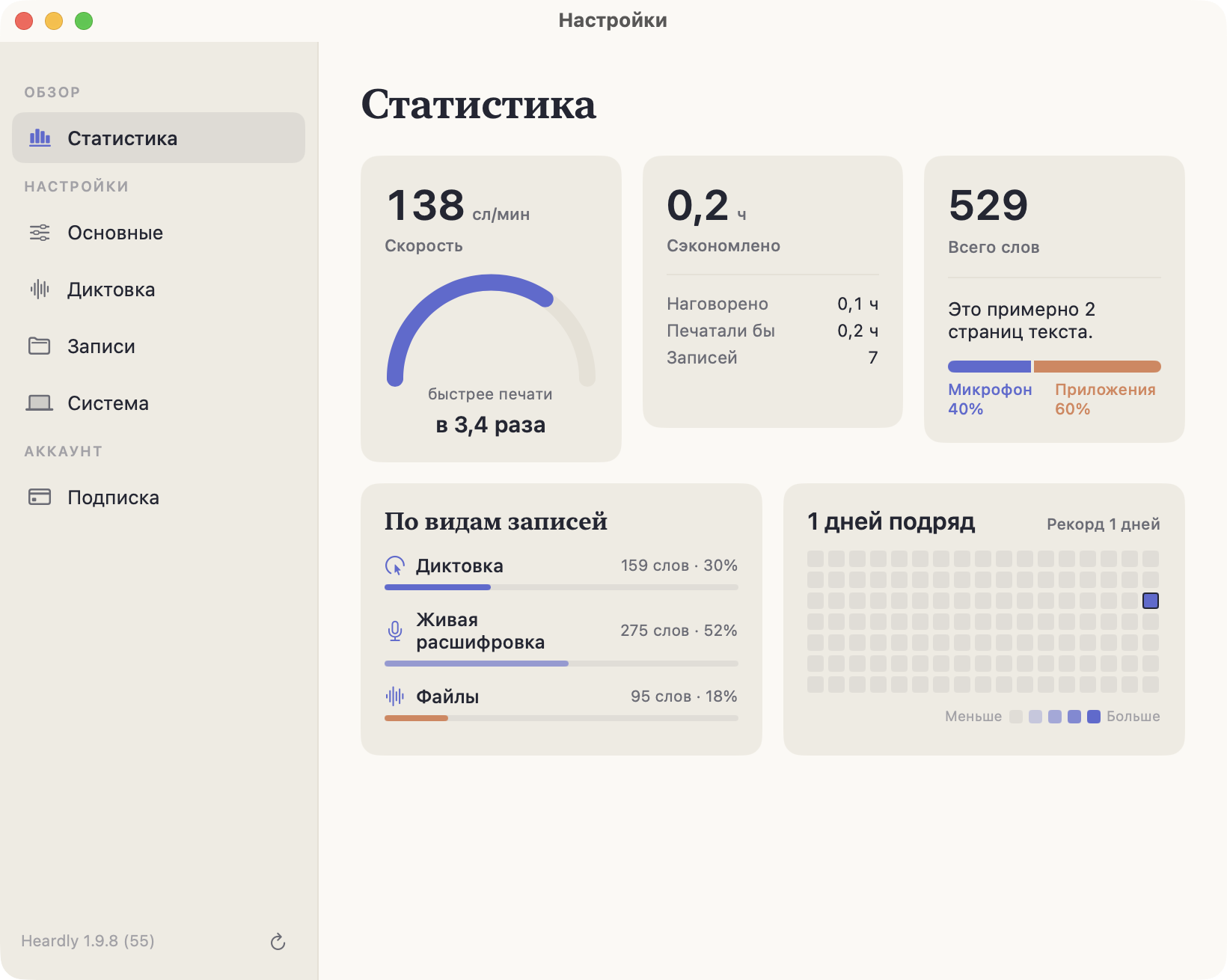Click the Рекорд 1 дней label

click(1104, 524)
